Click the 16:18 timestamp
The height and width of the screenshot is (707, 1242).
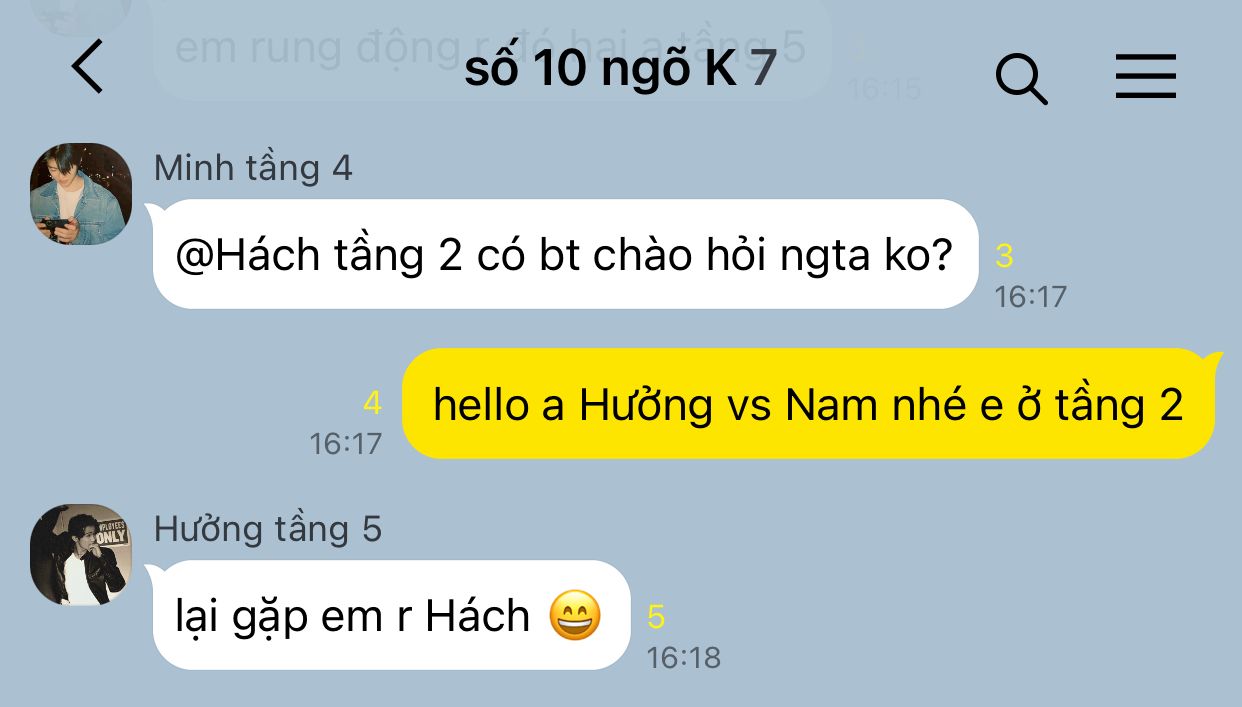pos(683,657)
